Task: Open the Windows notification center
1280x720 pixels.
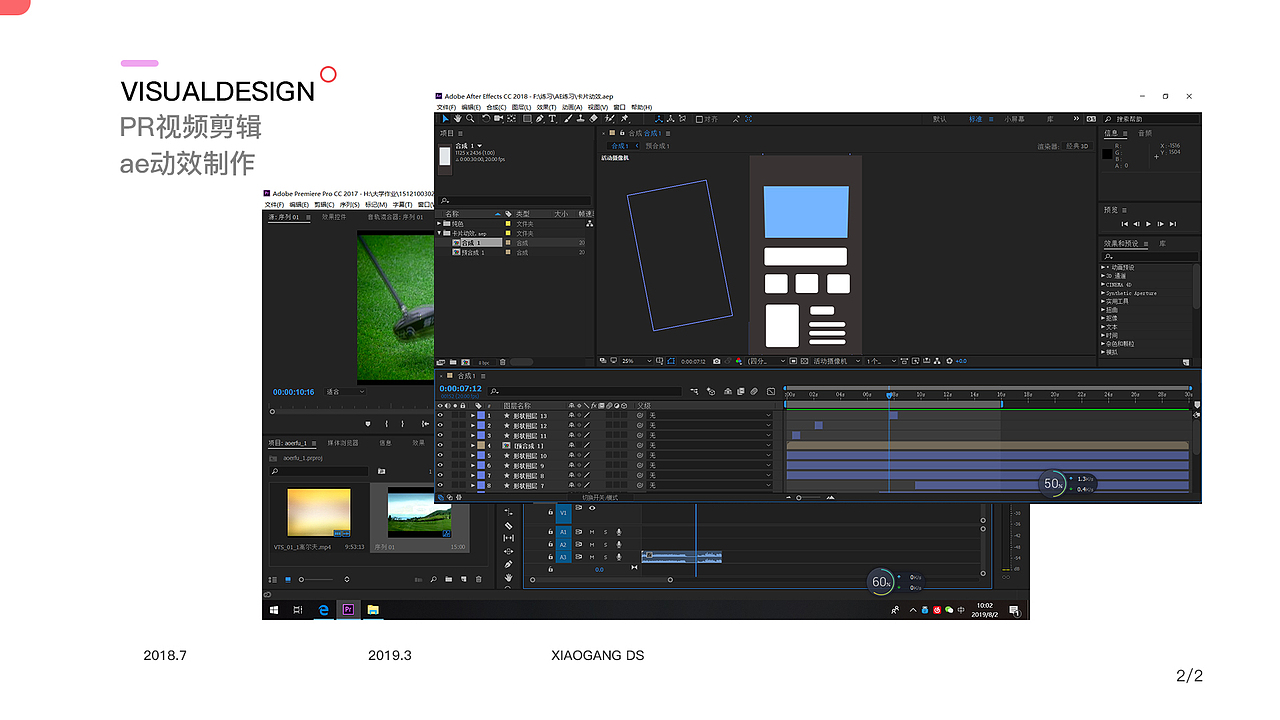Action: pos(1014,610)
